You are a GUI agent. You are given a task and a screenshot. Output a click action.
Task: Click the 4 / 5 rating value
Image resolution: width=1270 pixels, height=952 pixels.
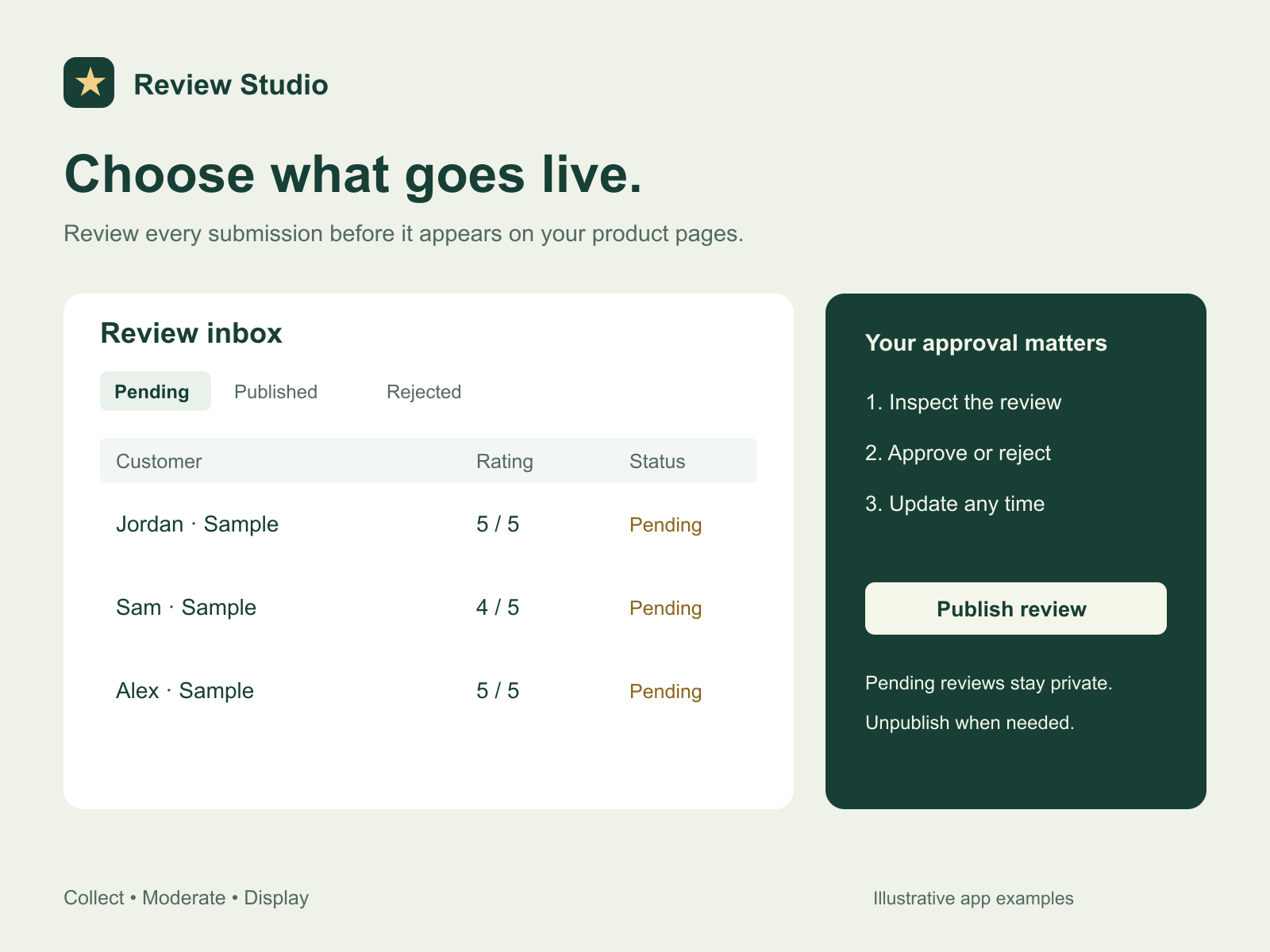498,608
